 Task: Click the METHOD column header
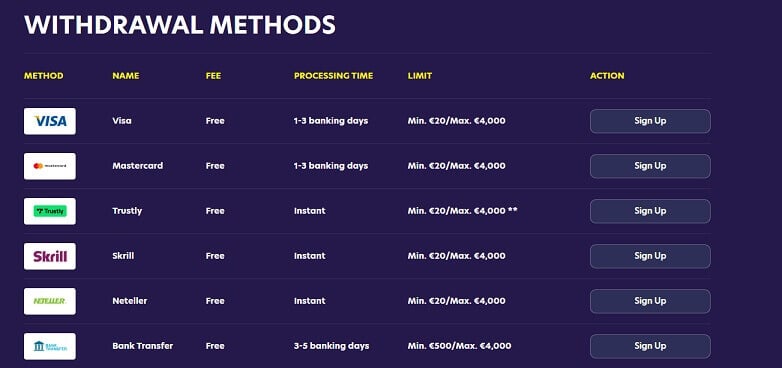44,76
